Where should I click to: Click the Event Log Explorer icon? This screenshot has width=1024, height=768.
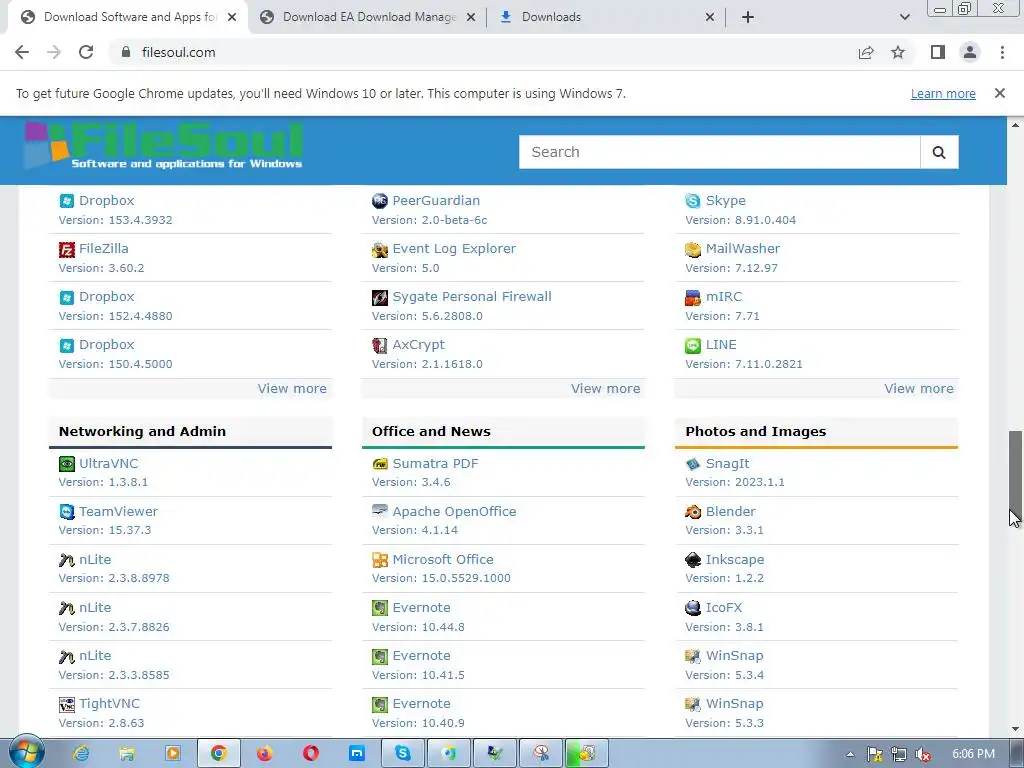pyautogui.click(x=379, y=249)
